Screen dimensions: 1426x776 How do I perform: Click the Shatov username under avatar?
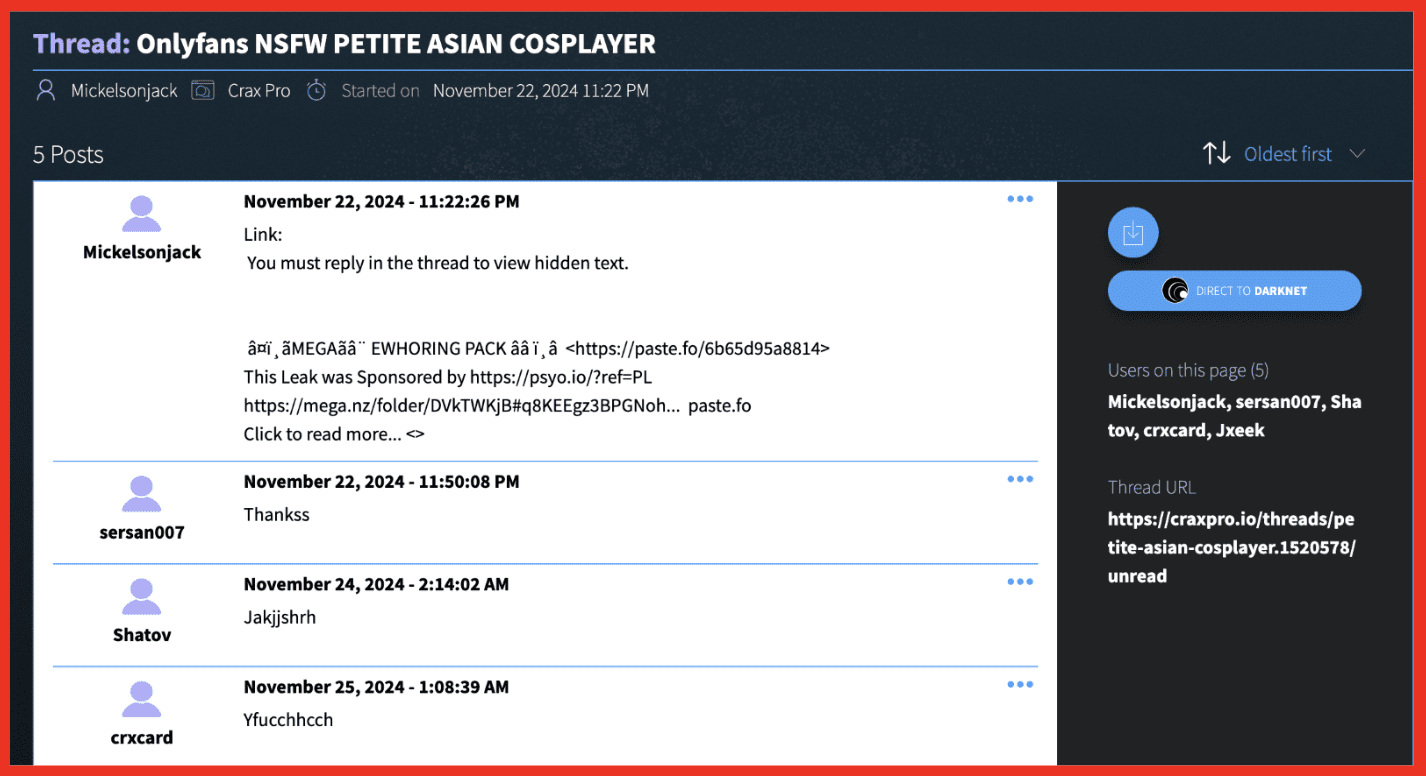point(142,635)
